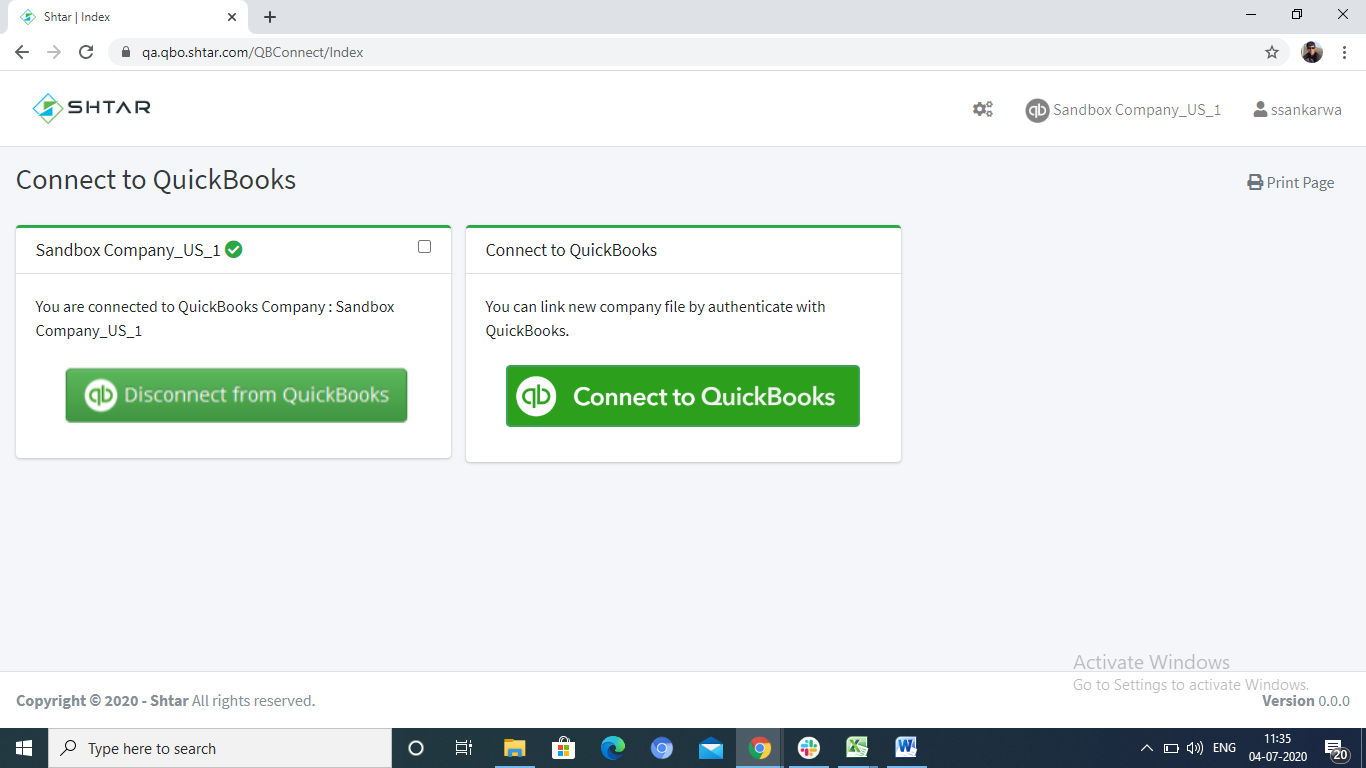The height and width of the screenshot is (768, 1366).
Task: Click the Connect to QuickBooks page heading
Action: point(156,180)
